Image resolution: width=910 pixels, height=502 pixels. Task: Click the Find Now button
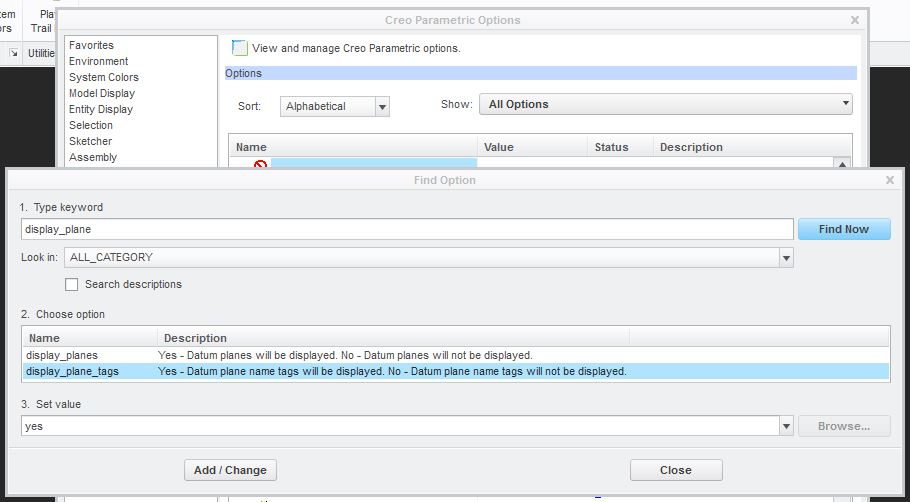(x=844, y=229)
